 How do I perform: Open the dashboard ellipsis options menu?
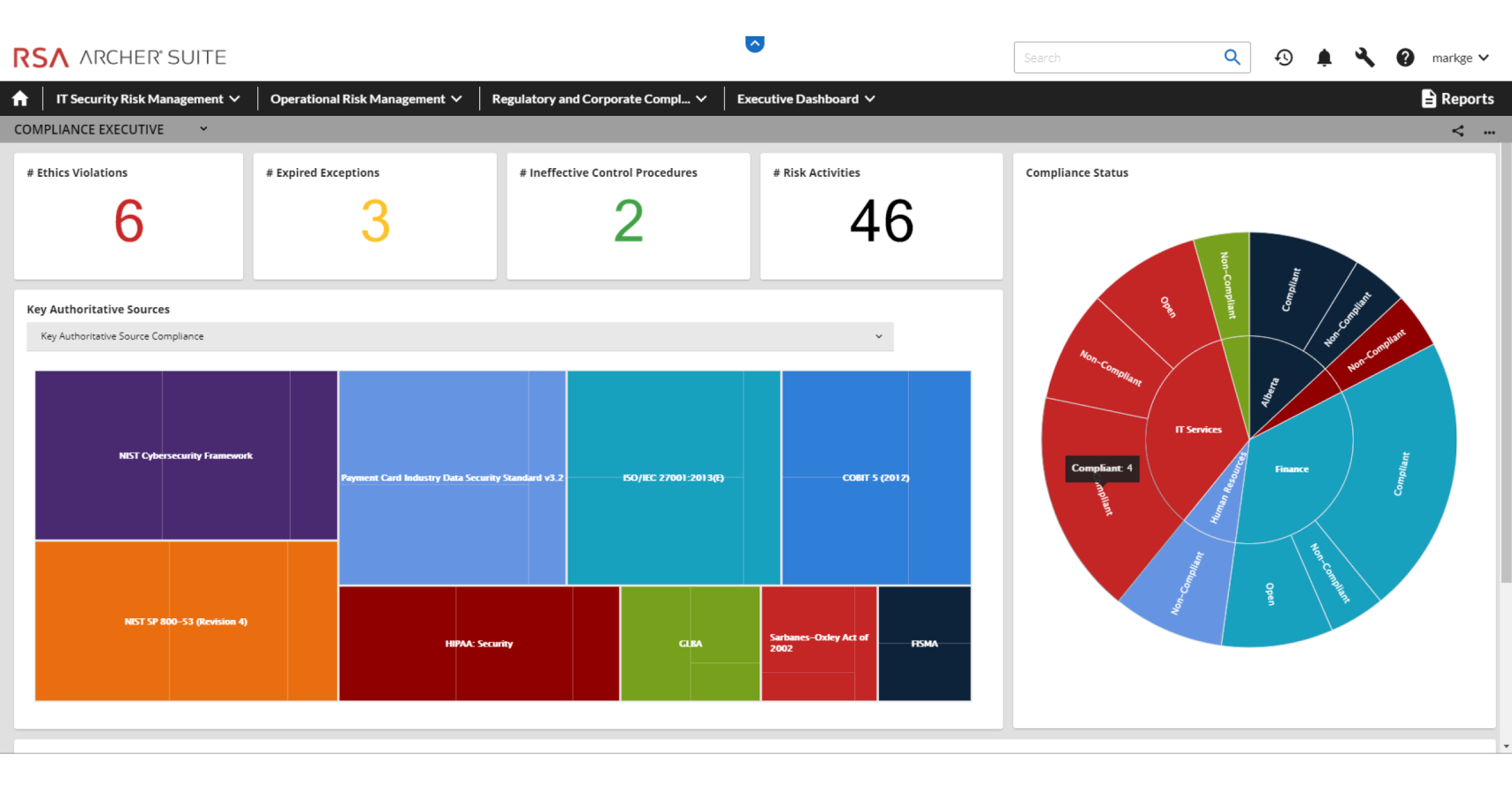coord(1489,132)
